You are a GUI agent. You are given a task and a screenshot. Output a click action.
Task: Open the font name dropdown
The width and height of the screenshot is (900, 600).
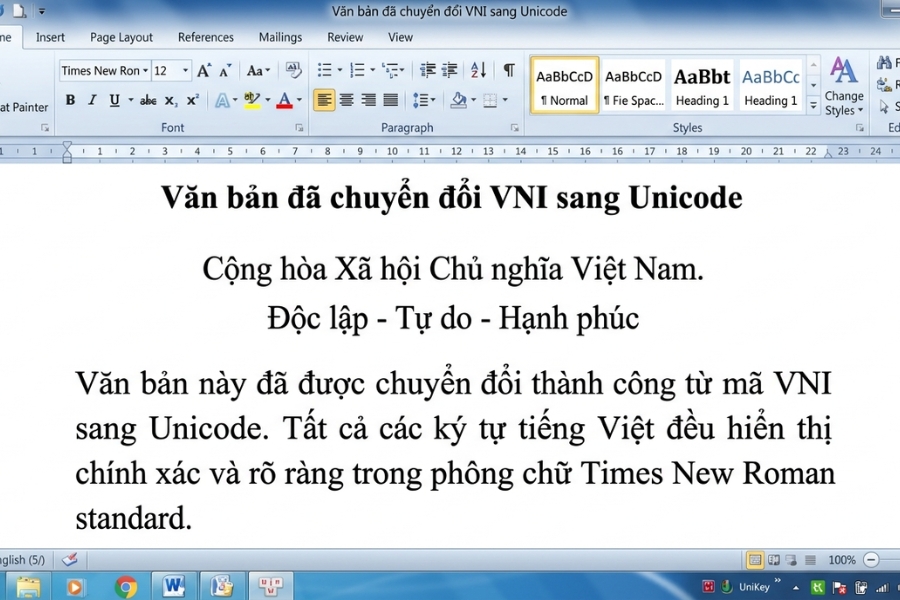[147, 70]
